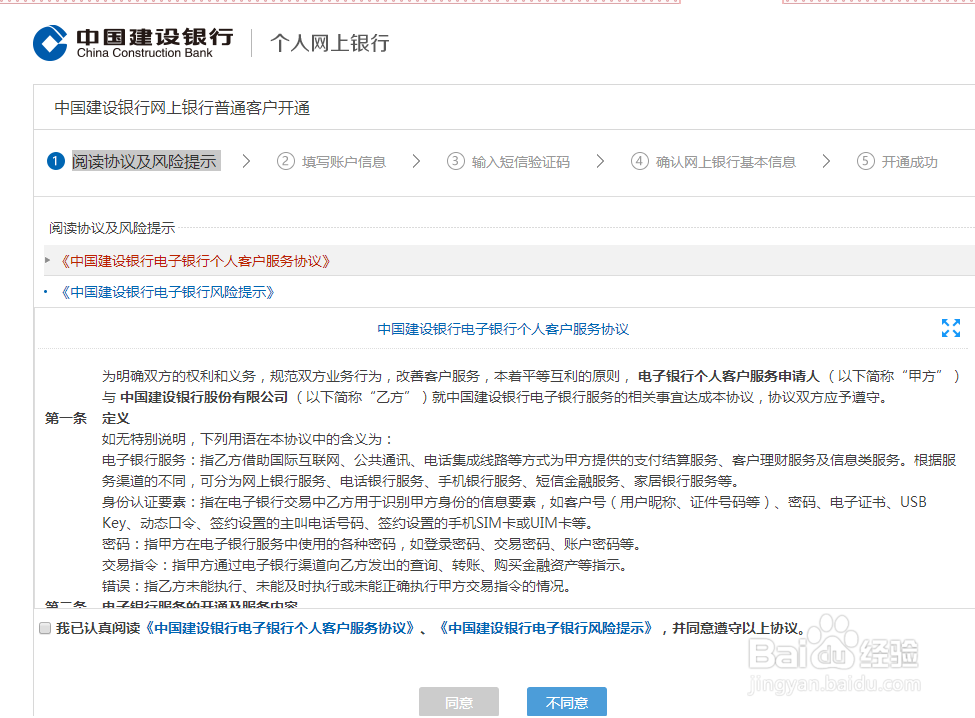The image size is (975, 718).
Task: Click the bold 中国建设银行股份有限公司 text
Action: (x=204, y=397)
